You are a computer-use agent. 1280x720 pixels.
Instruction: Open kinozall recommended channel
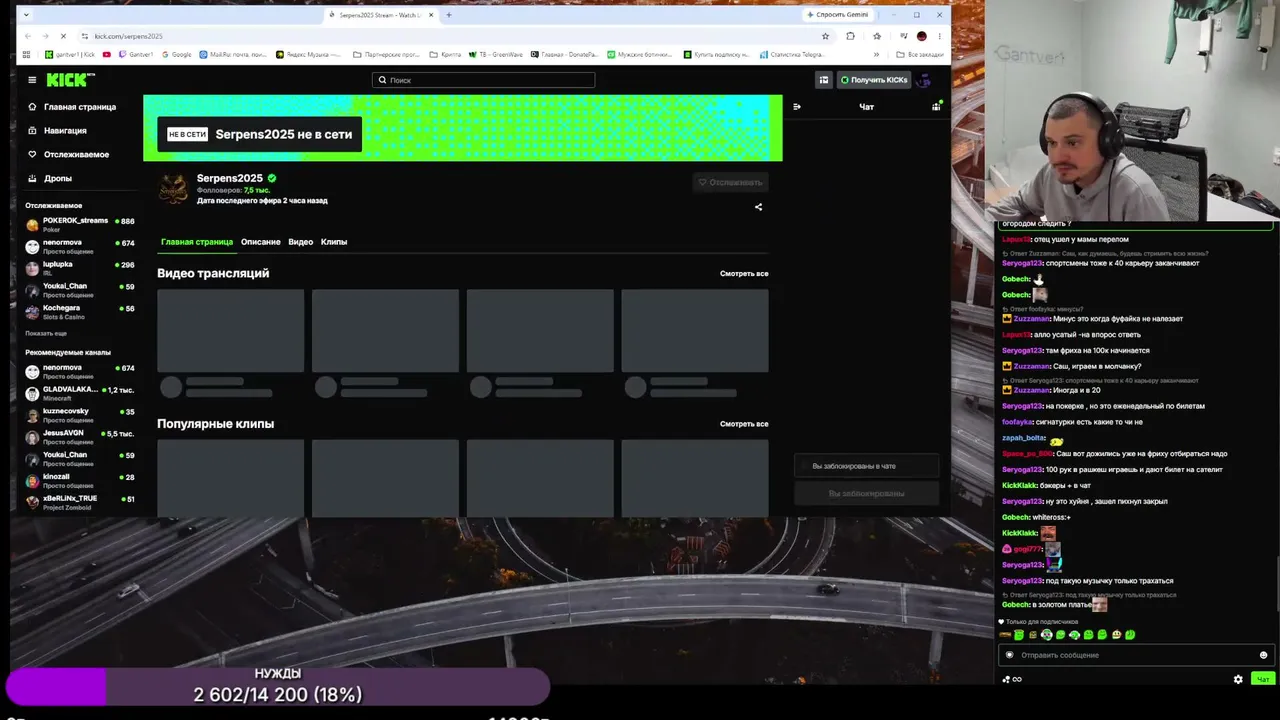coord(80,481)
